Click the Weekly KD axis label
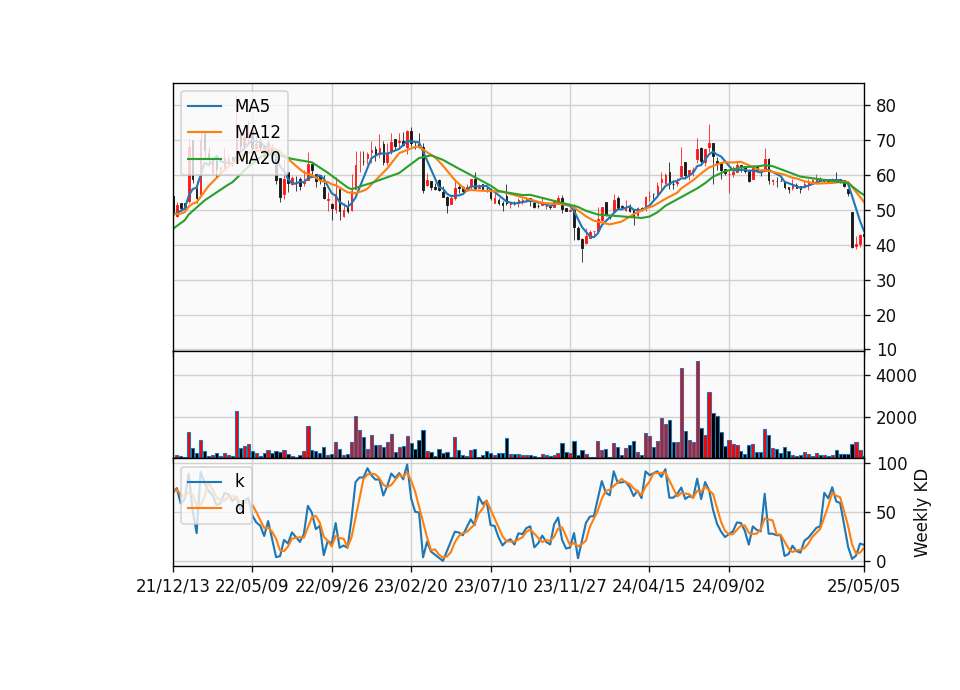Viewport: 960px width, 690px height. 921,514
